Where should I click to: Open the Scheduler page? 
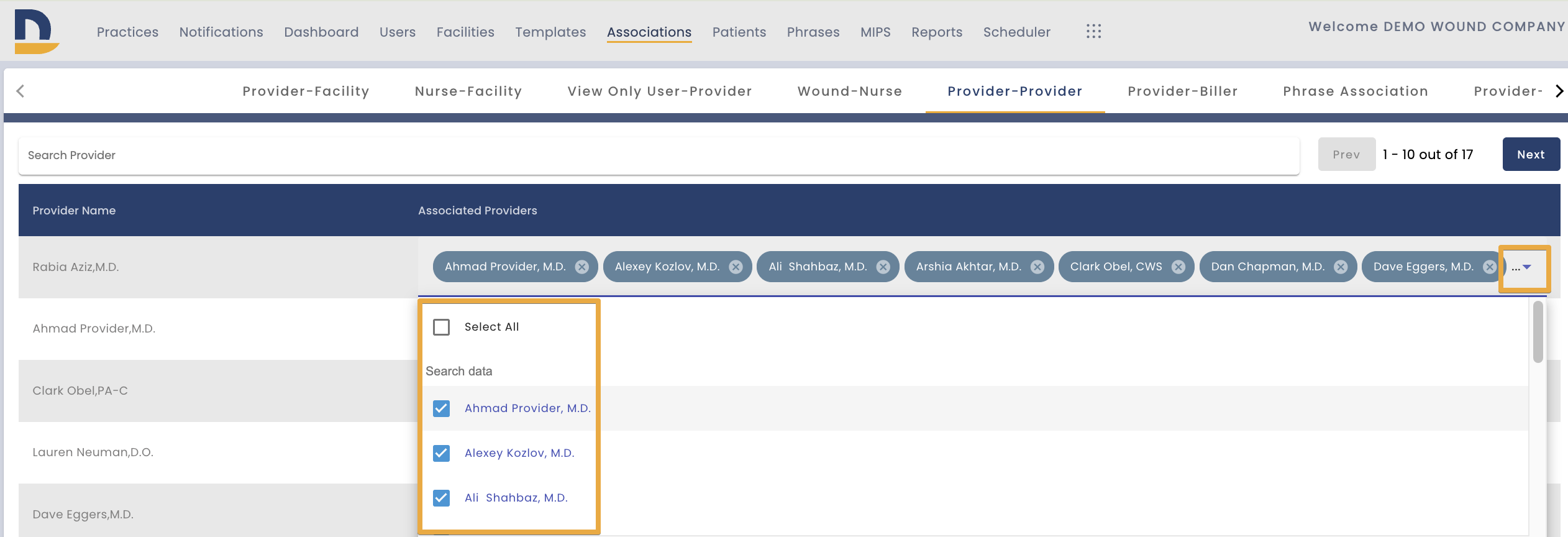tap(1017, 32)
